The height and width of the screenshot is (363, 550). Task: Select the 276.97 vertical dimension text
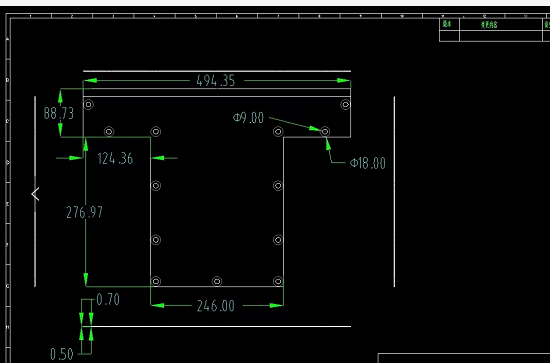(x=85, y=212)
